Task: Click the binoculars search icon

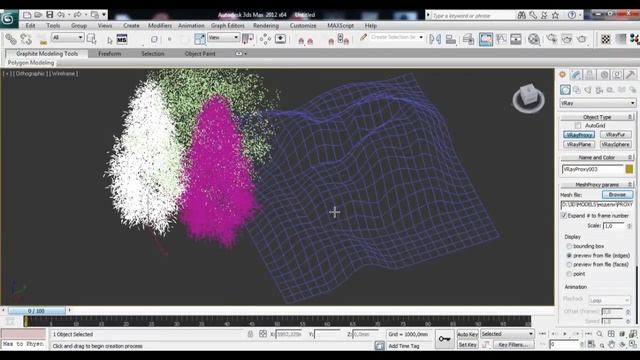Action: tap(522, 15)
